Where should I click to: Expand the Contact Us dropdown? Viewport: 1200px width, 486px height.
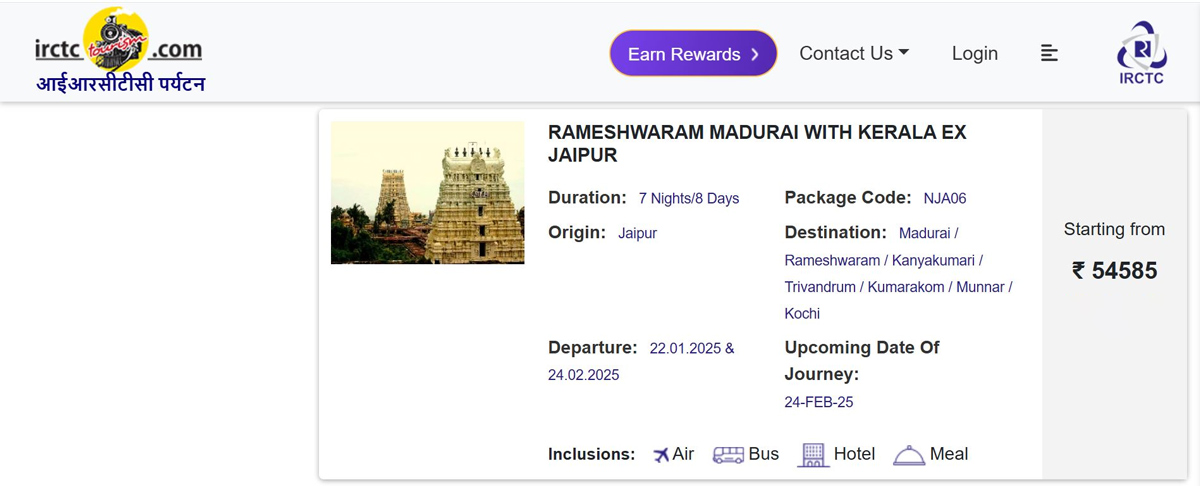[853, 54]
